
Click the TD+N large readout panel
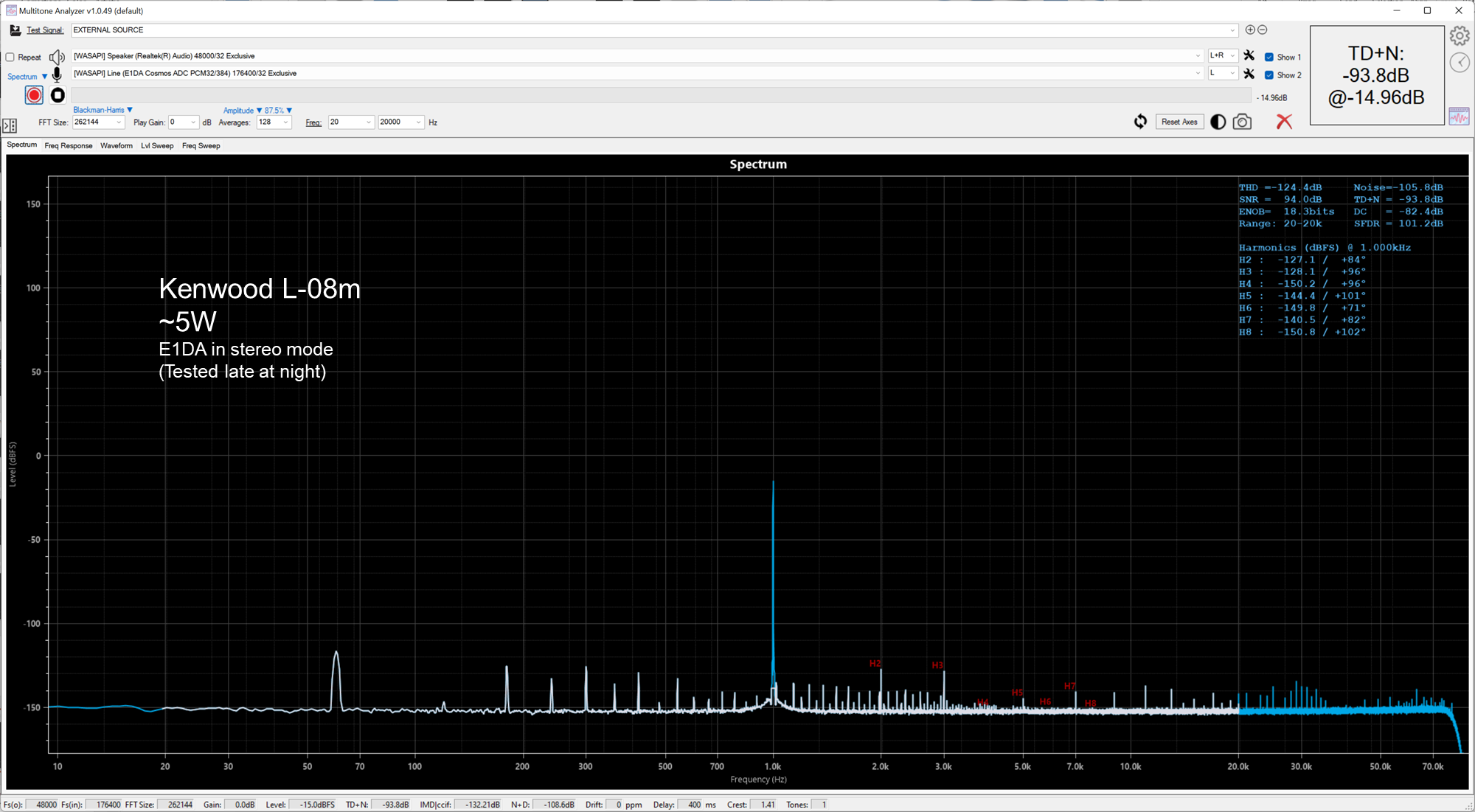pyautogui.click(x=1376, y=75)
